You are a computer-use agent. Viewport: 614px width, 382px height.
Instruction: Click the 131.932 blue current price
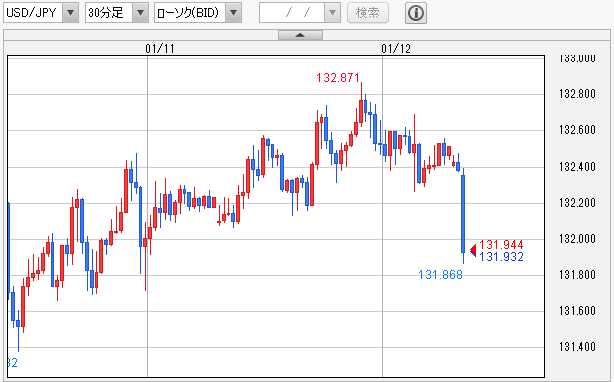tap(501, 257)
